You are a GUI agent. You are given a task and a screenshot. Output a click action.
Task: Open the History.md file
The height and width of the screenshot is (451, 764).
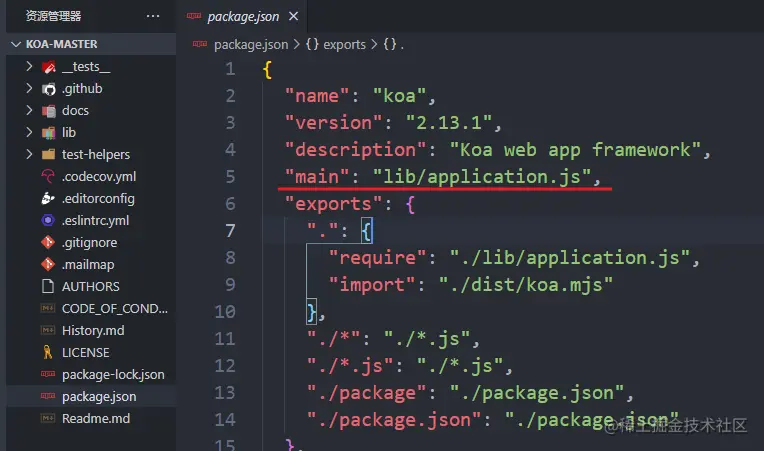click(x=91, y=330)
